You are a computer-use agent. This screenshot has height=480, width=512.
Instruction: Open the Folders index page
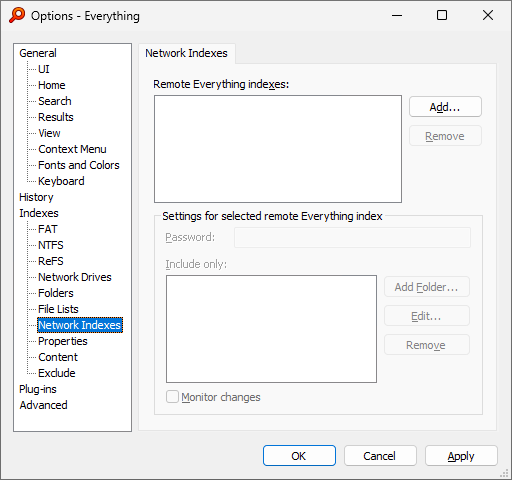56,293
